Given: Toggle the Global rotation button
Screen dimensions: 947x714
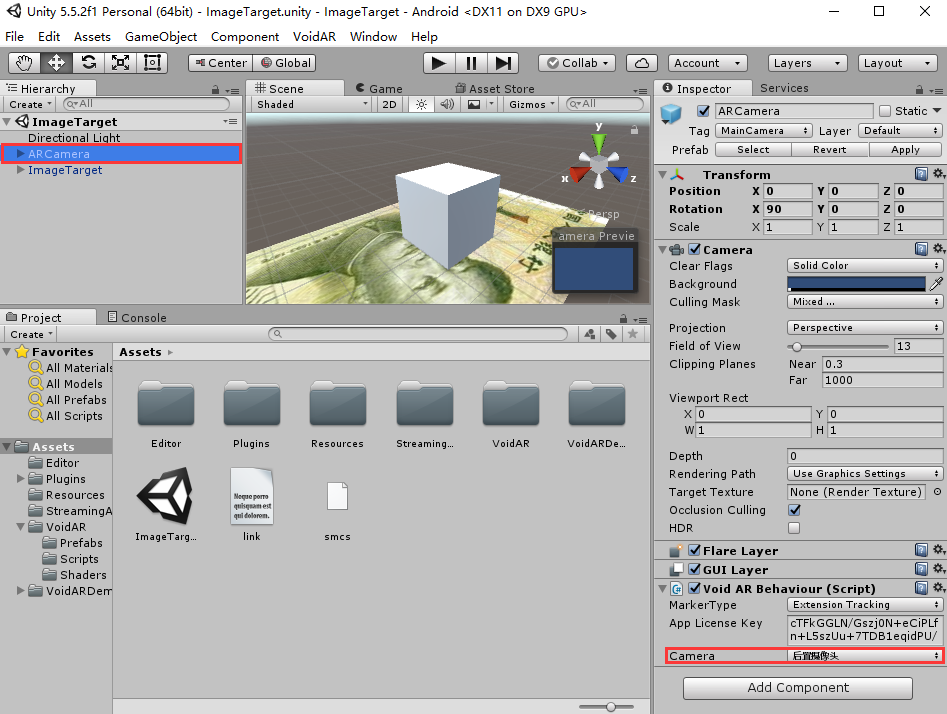Looking at the screenshot, I should click(284, 63).
